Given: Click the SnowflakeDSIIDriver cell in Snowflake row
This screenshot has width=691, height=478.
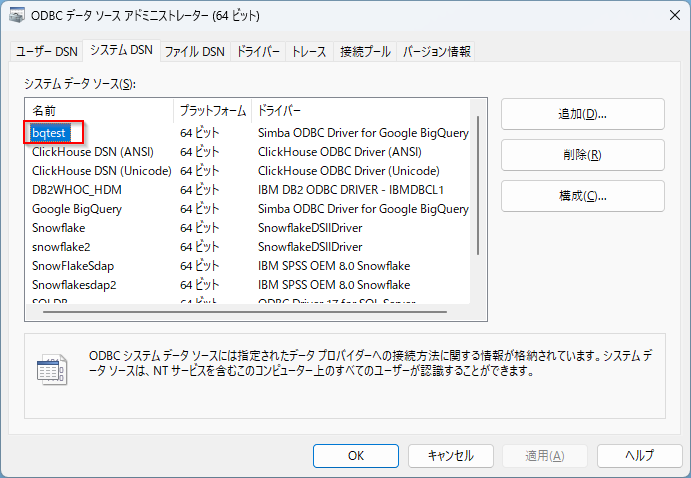Looking at the screenshot, I should click(x=310, y=228).
